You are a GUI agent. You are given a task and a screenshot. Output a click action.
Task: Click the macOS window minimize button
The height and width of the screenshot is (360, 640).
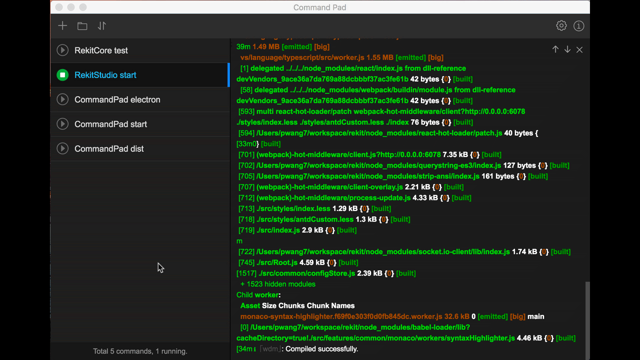[x=71, y=7]
